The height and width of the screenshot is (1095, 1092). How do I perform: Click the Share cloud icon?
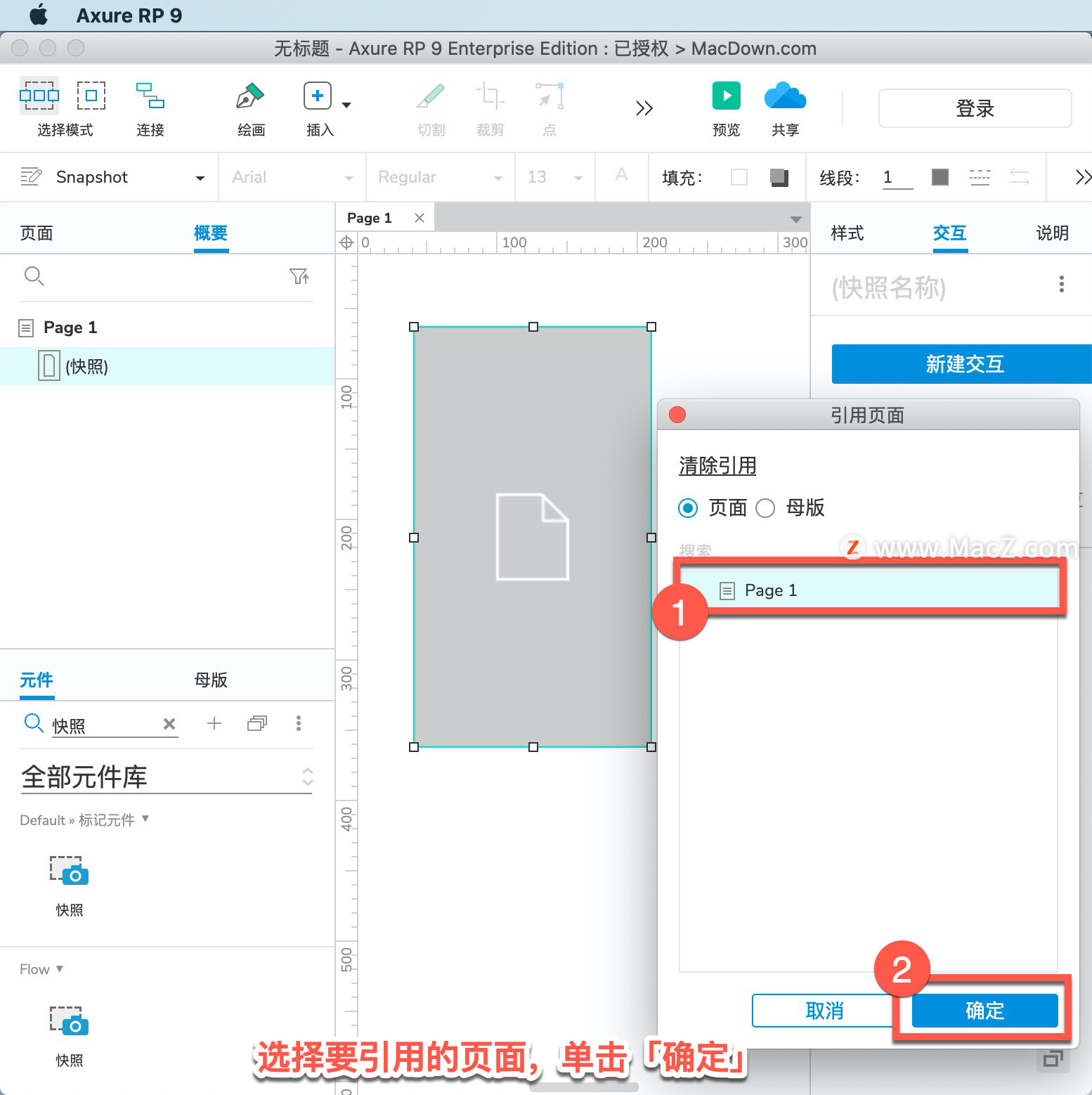click(785, 96)
